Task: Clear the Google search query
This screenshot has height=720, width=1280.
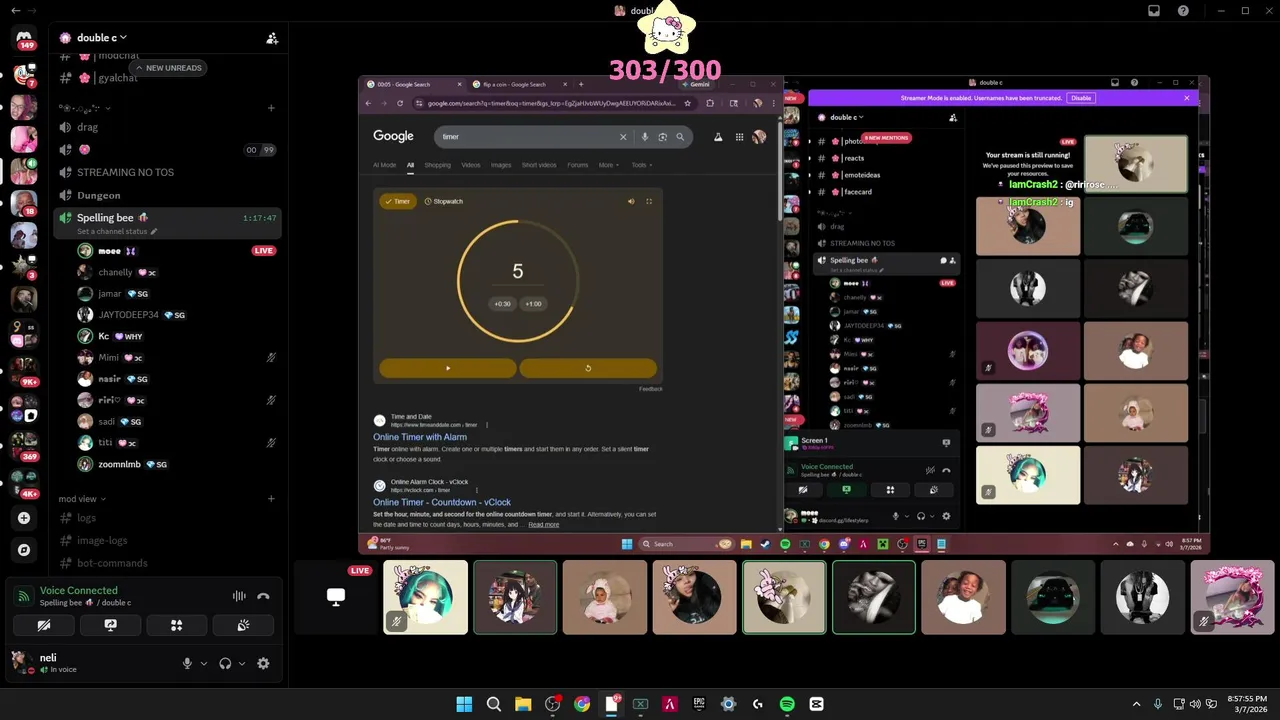Action: 623,137
